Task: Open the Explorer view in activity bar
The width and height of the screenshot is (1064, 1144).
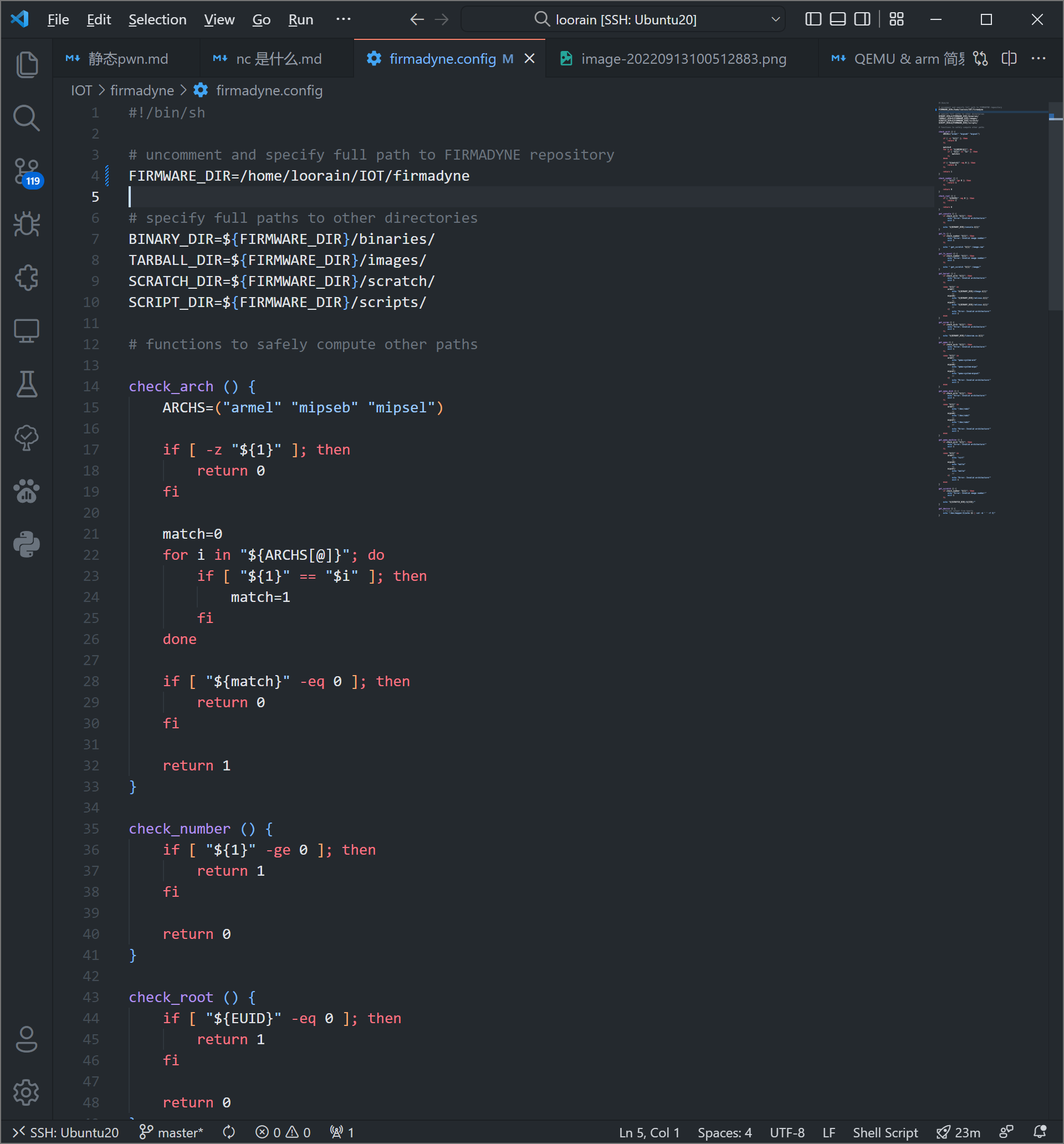Action: click(x=27, y=64)
